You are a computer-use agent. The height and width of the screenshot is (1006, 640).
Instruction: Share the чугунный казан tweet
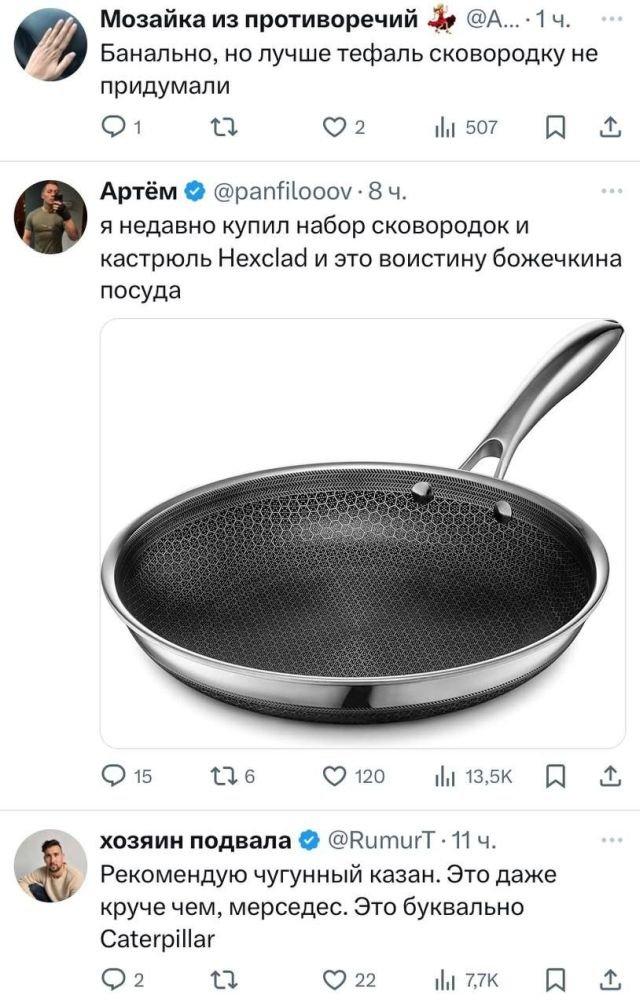(611, 980)
